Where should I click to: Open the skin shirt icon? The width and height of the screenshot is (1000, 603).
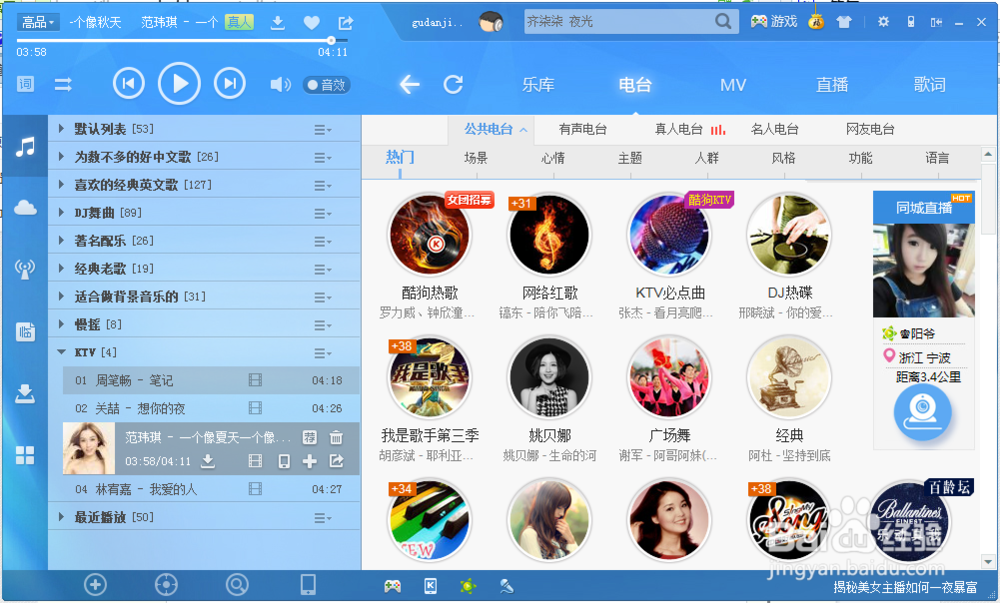(x=844, y=22)
